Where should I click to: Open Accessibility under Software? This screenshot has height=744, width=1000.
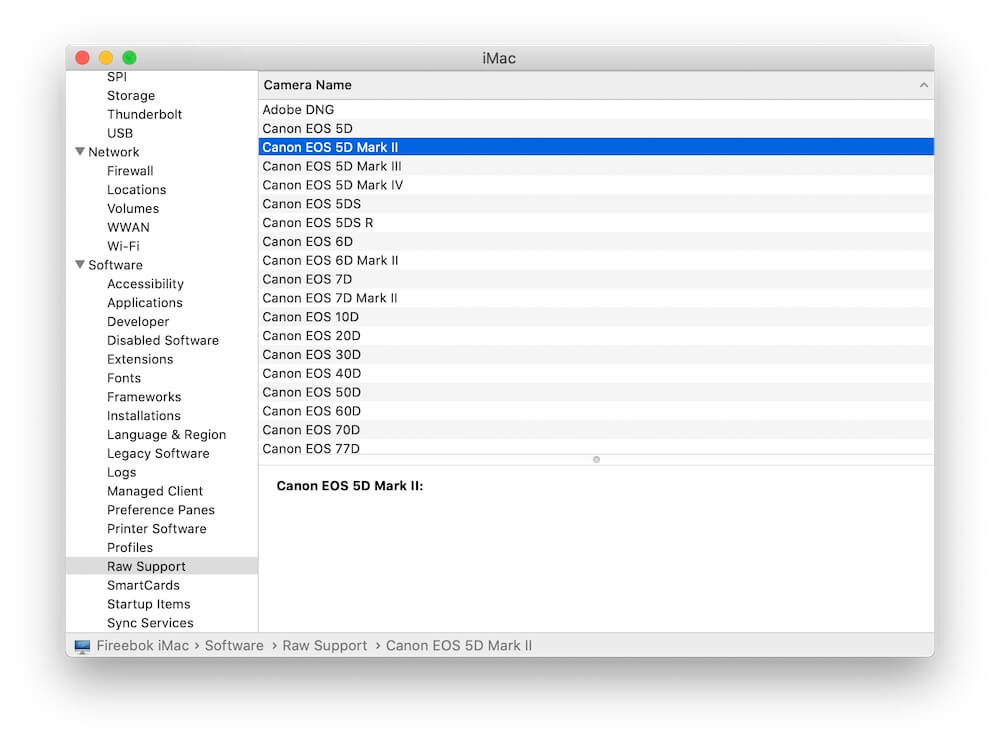[x=145, y=284]
